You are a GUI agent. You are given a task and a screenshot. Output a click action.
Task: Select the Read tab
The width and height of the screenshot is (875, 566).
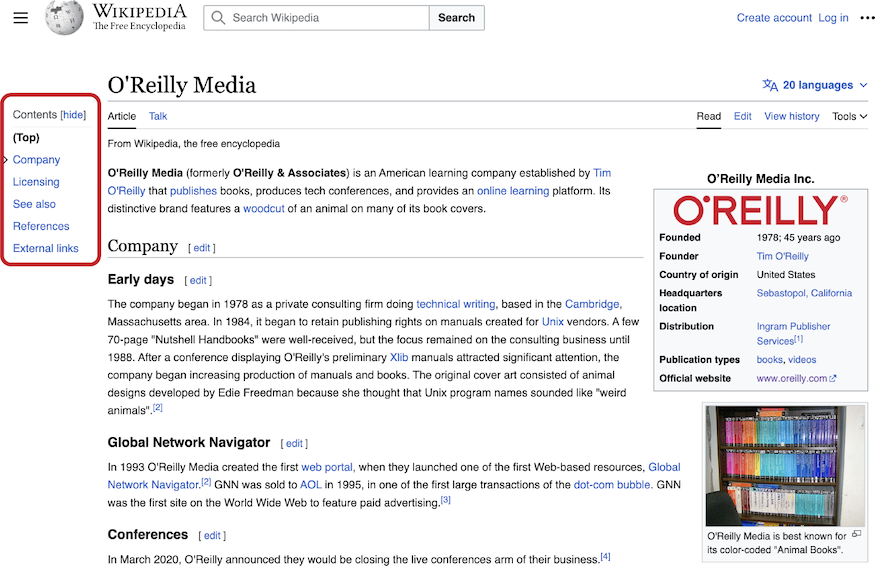(x=709, y=116)
